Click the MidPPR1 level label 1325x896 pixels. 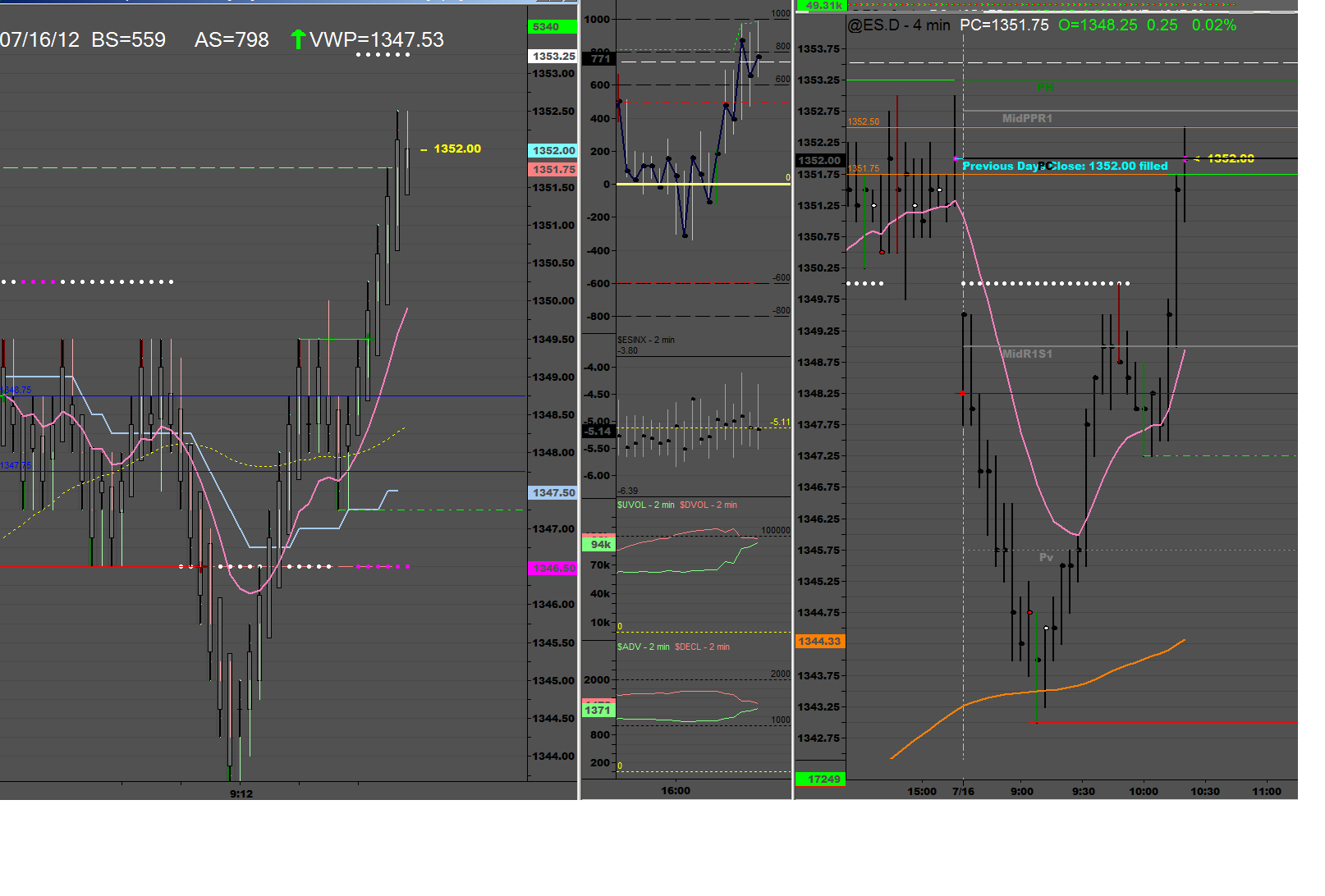1027,119
